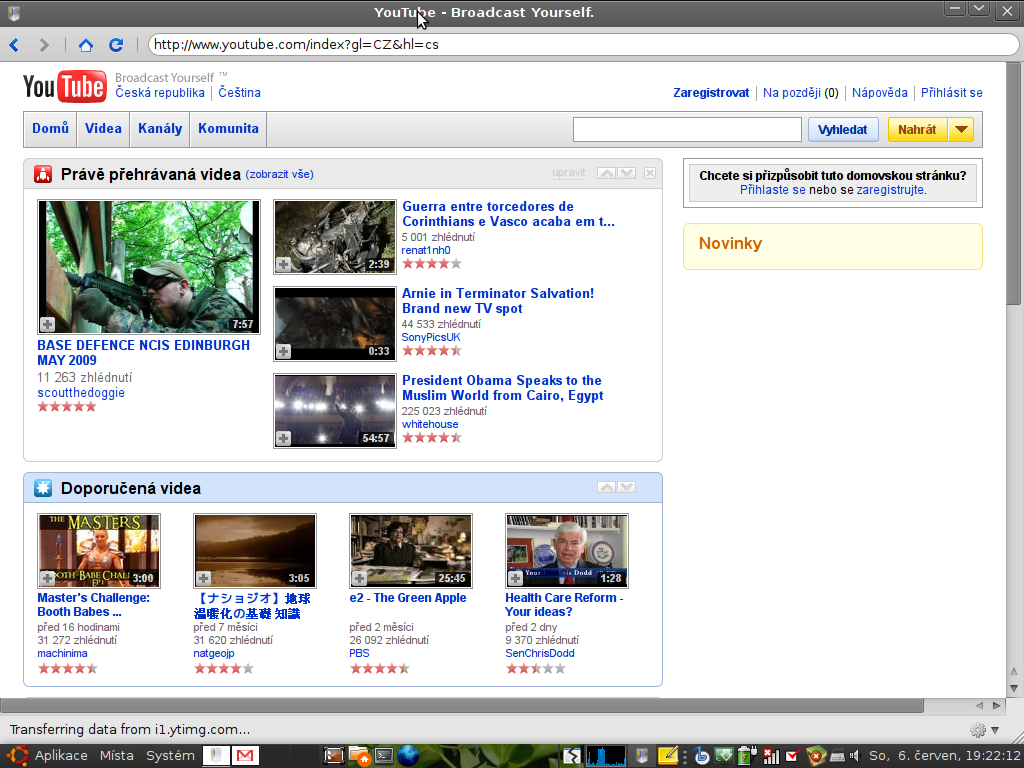Switch to the Kanály tab

pos(160,129)
